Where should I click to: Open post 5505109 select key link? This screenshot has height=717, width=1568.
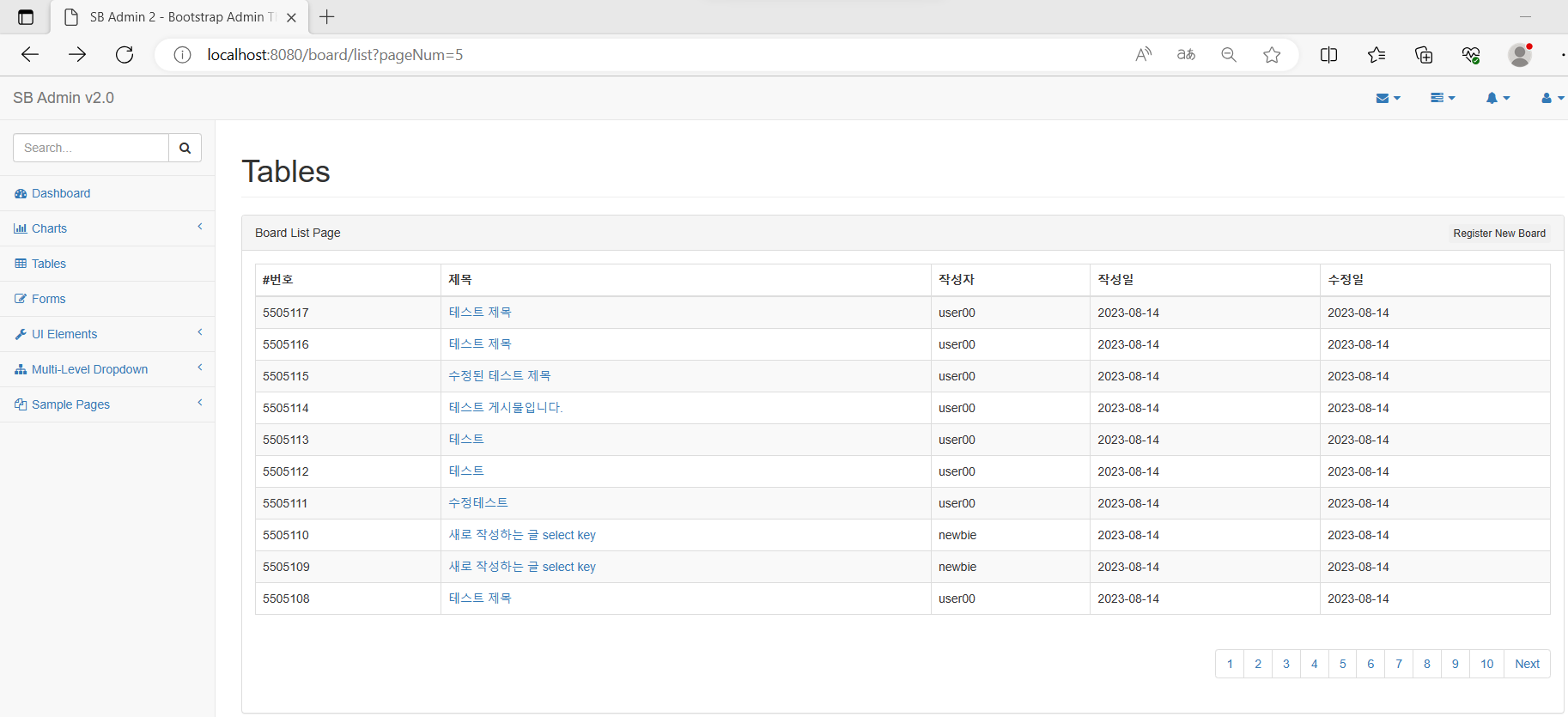tap(522, 567)
